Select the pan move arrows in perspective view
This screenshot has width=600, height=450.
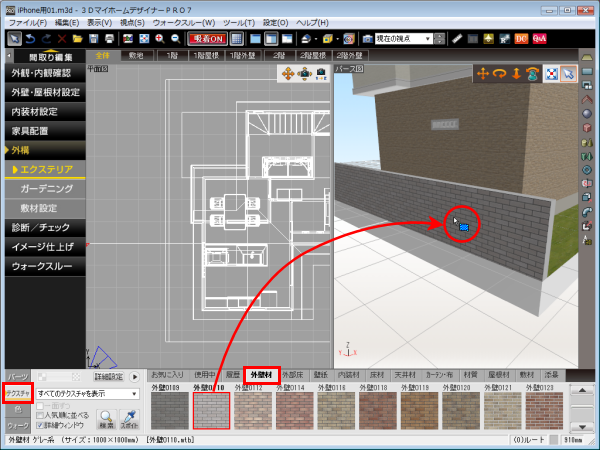tap(483, 74)
